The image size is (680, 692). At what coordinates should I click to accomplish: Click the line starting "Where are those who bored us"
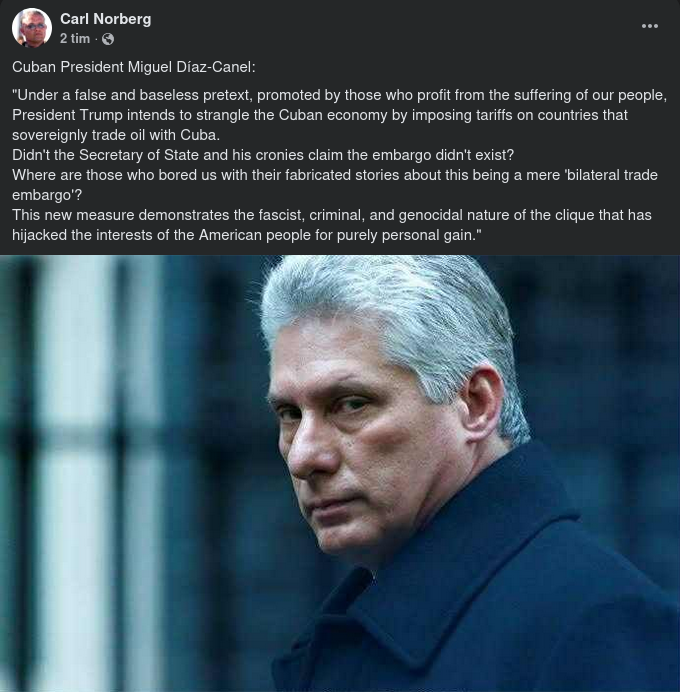click(334, 175)
